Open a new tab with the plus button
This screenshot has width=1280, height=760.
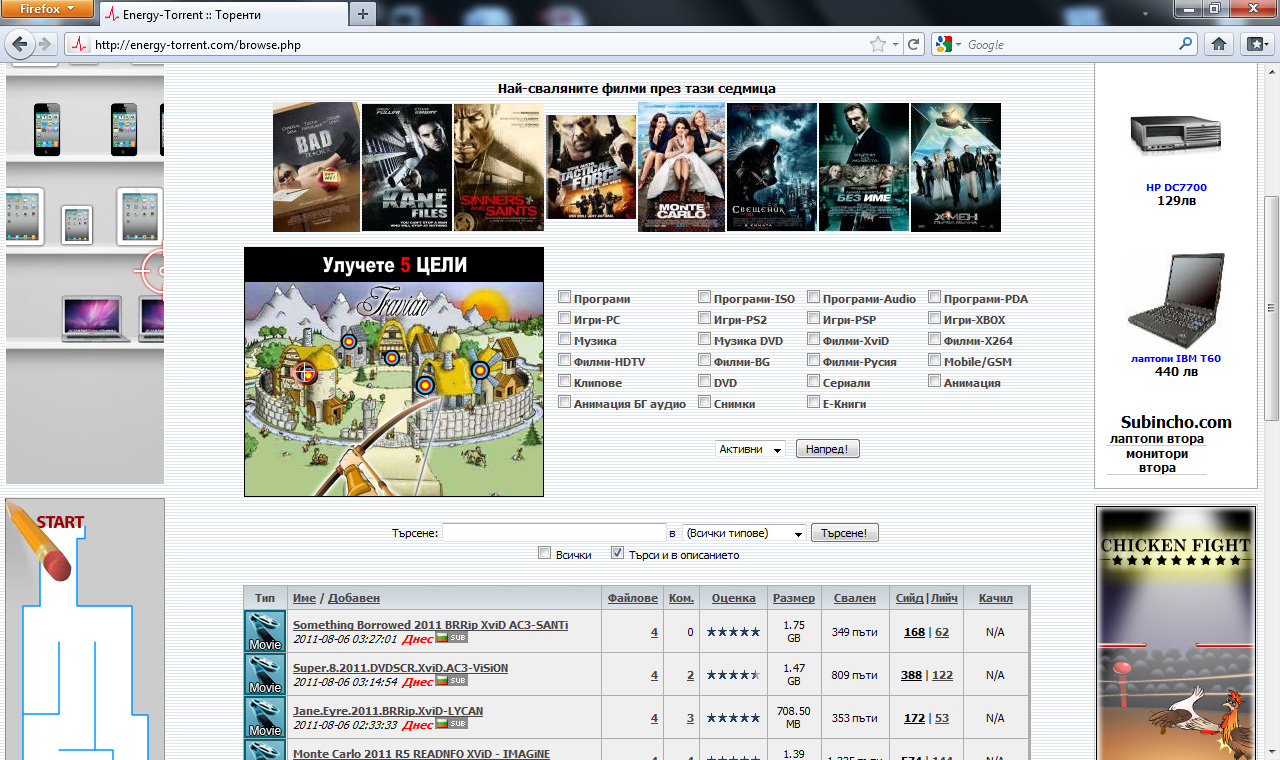pos(363,14)
